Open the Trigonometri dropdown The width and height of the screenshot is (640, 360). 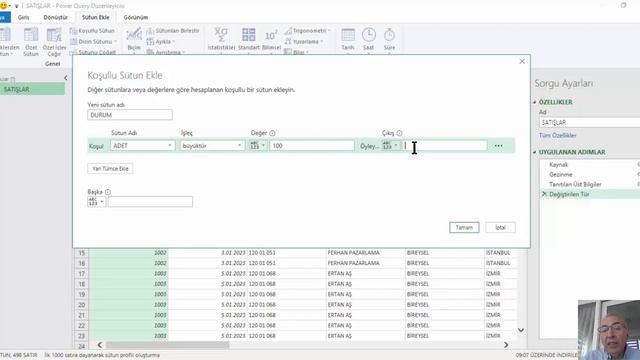click(x=308, y=31)
